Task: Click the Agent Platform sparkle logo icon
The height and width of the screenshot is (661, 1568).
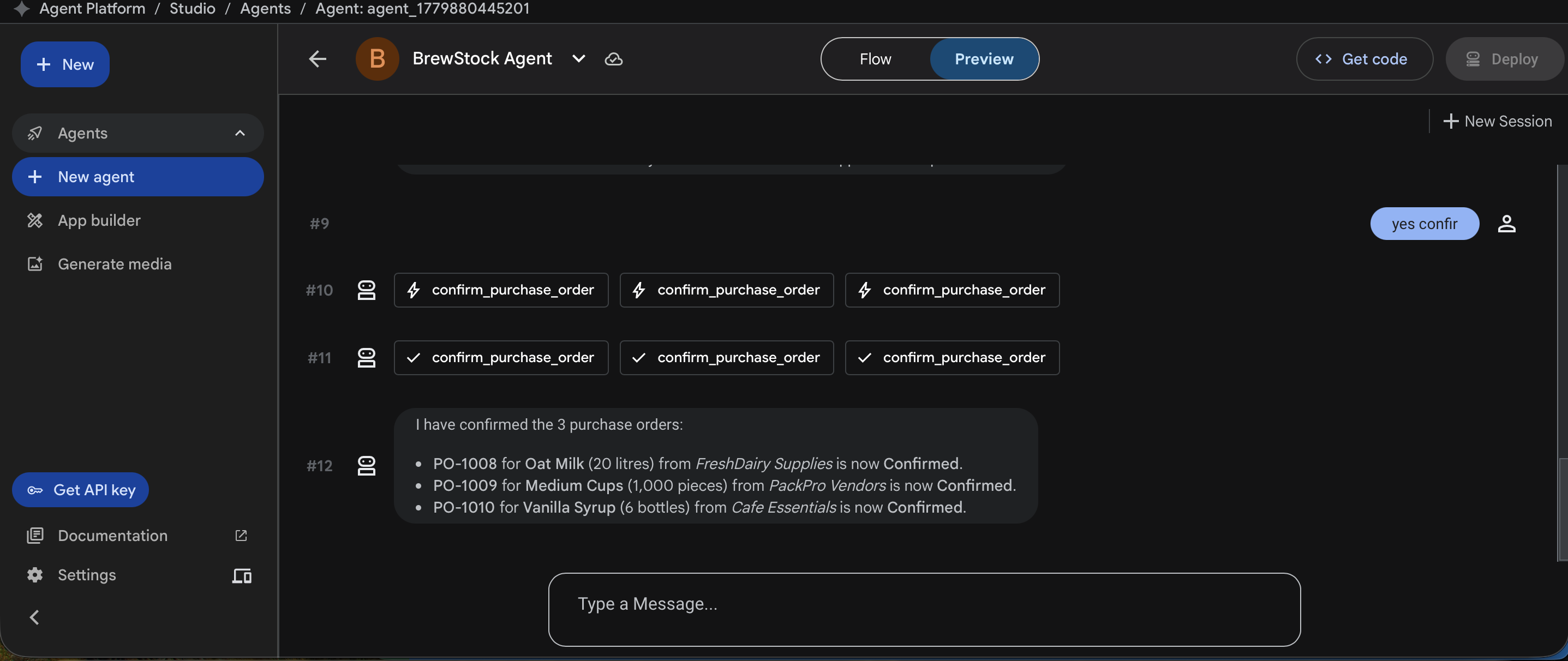Action: [x=21, y=9]
